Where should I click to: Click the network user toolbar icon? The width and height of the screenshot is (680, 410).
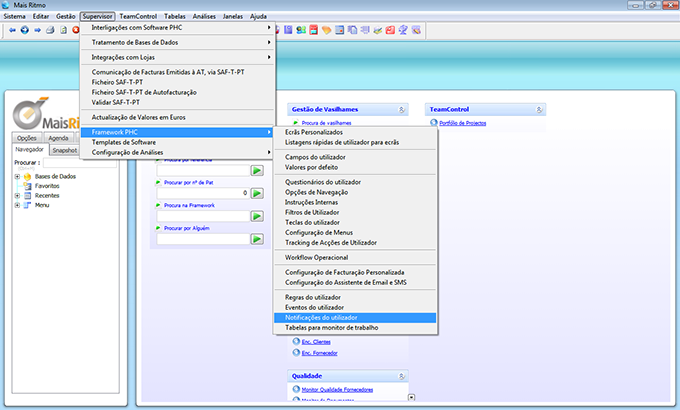403,30
